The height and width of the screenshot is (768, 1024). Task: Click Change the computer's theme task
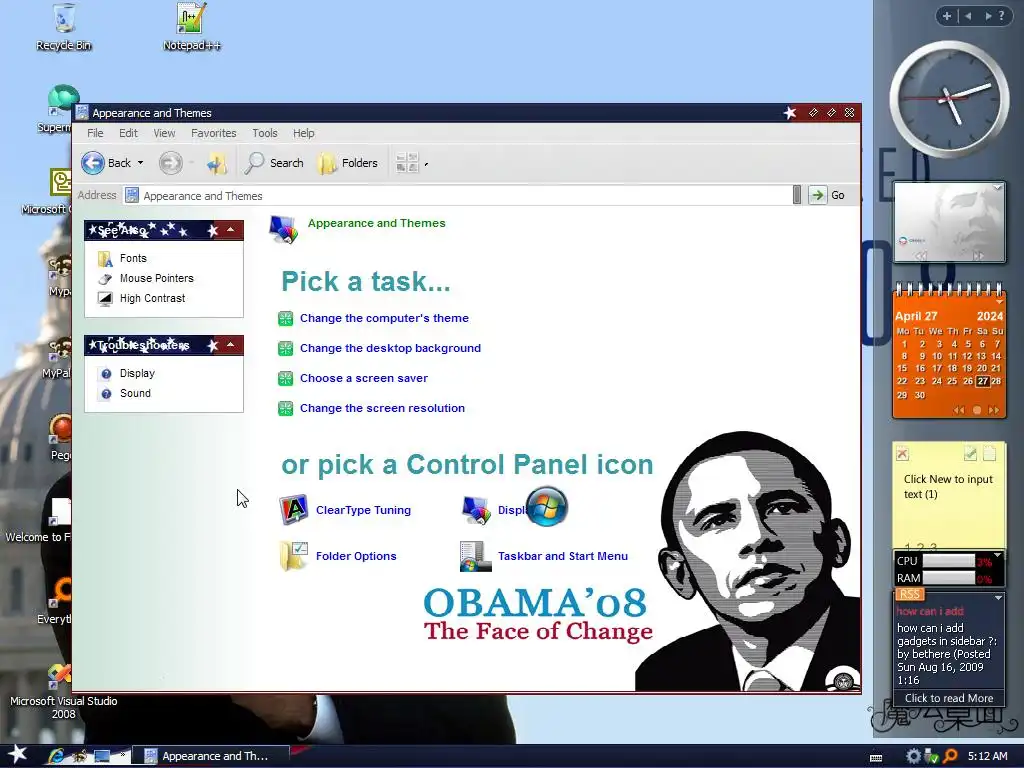[x=384, y=318]
